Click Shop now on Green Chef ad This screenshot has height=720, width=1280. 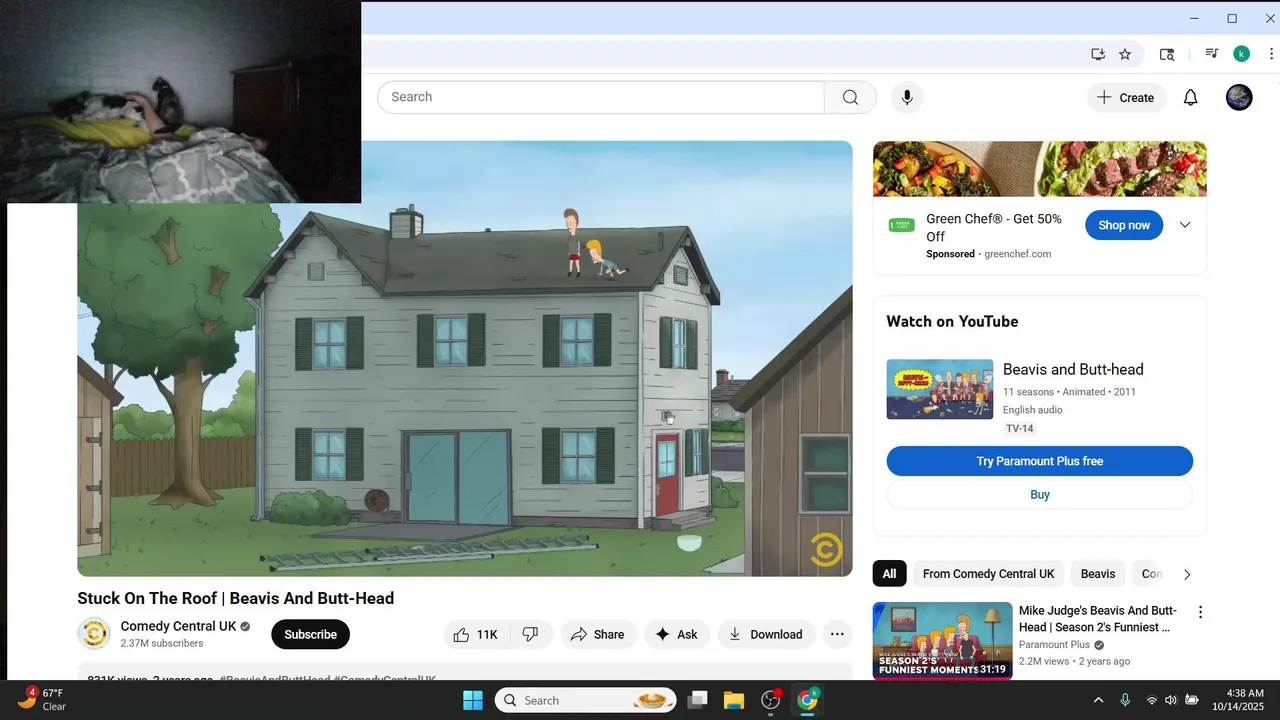(x=1124, y=225)
